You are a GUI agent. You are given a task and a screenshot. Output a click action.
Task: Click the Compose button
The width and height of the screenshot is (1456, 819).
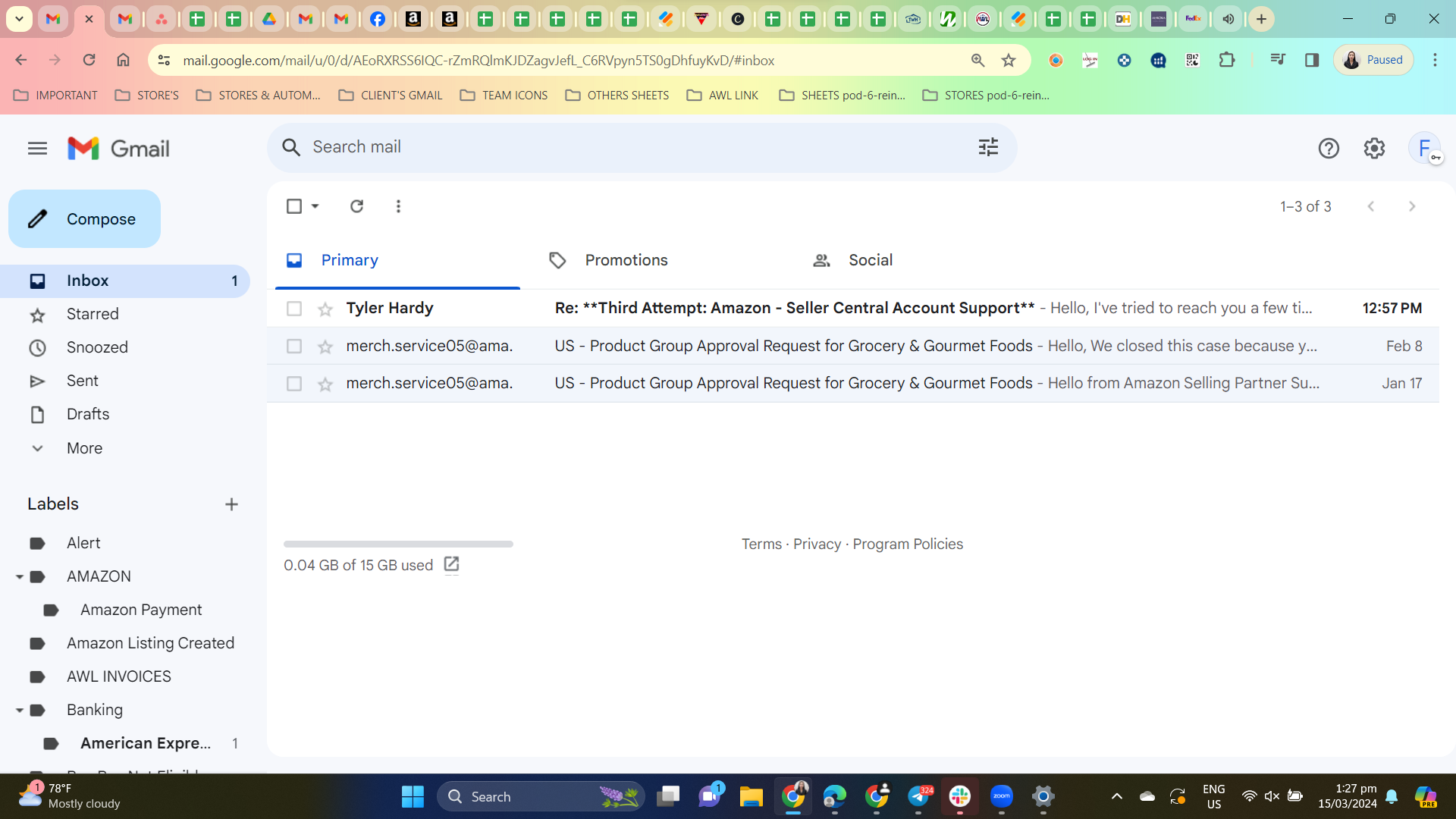tap(84, 219)
